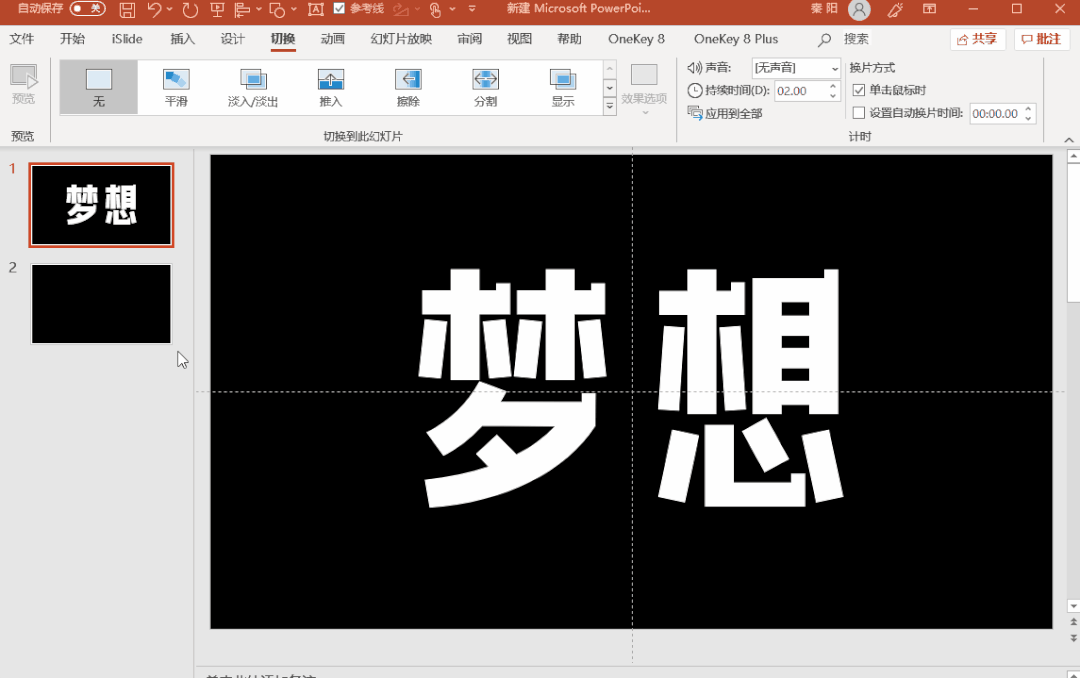
Task: Undo last action with undo arrow
Action: pyautogui.click(x=154, y=10)
